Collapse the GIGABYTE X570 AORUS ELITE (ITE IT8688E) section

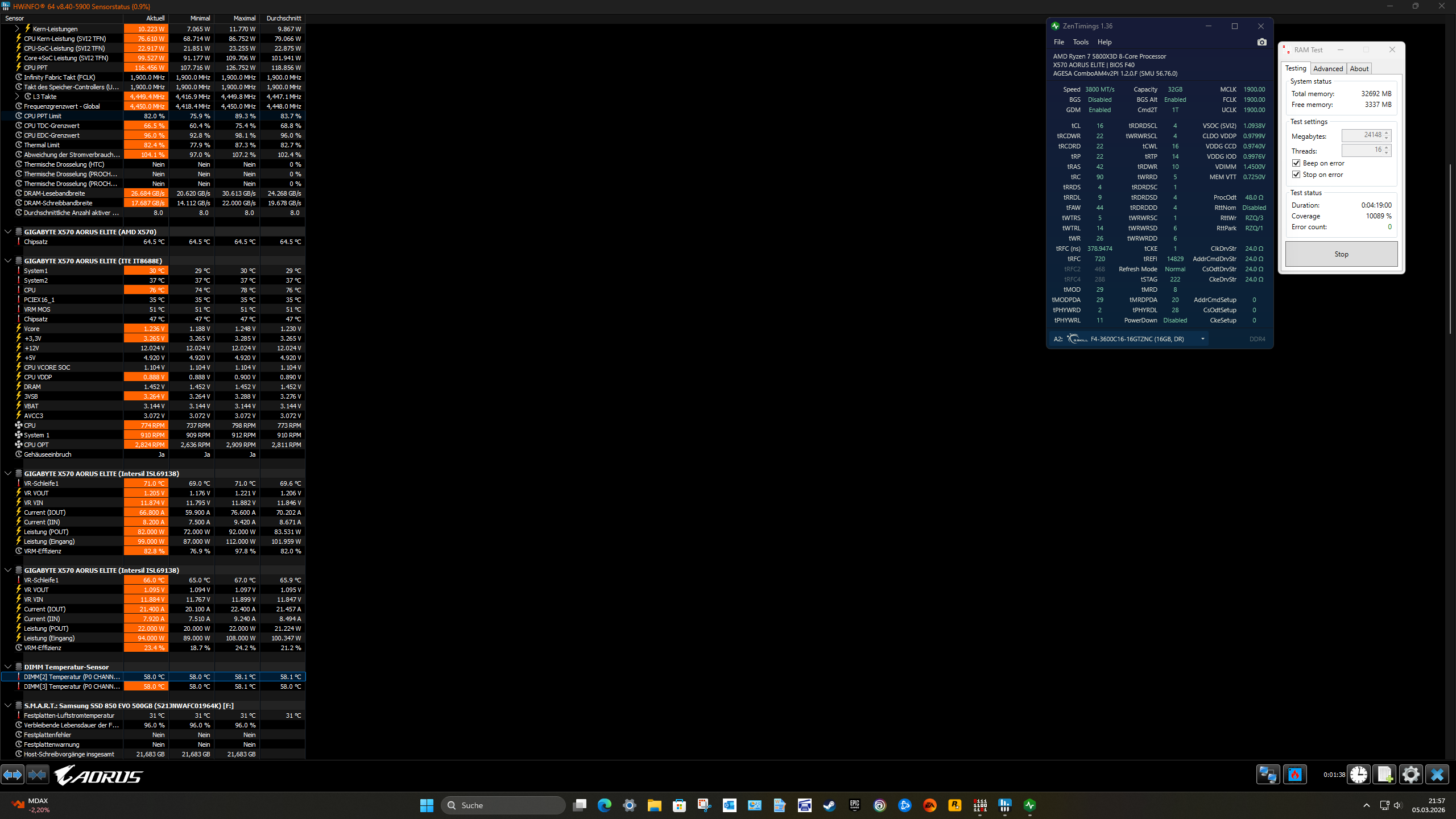point(8,260)
